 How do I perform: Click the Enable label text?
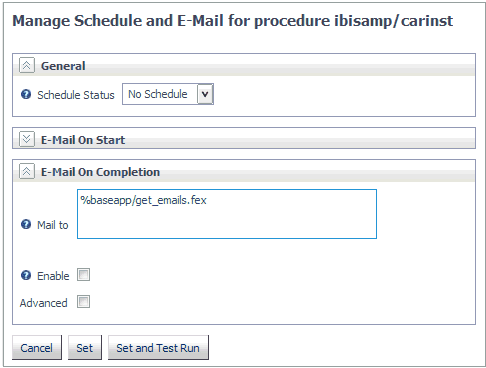53,276
